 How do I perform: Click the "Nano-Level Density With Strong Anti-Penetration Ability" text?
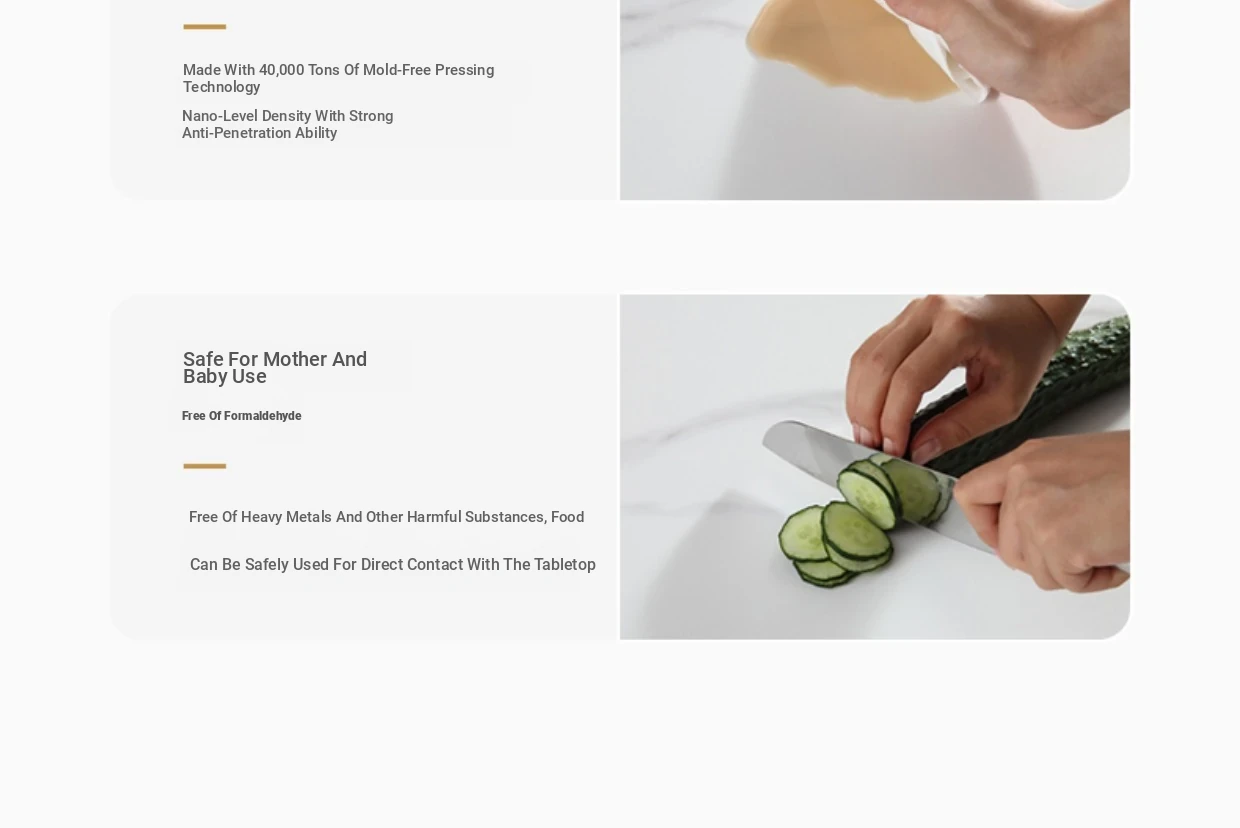pyautogui.click(x=288, y=125)
